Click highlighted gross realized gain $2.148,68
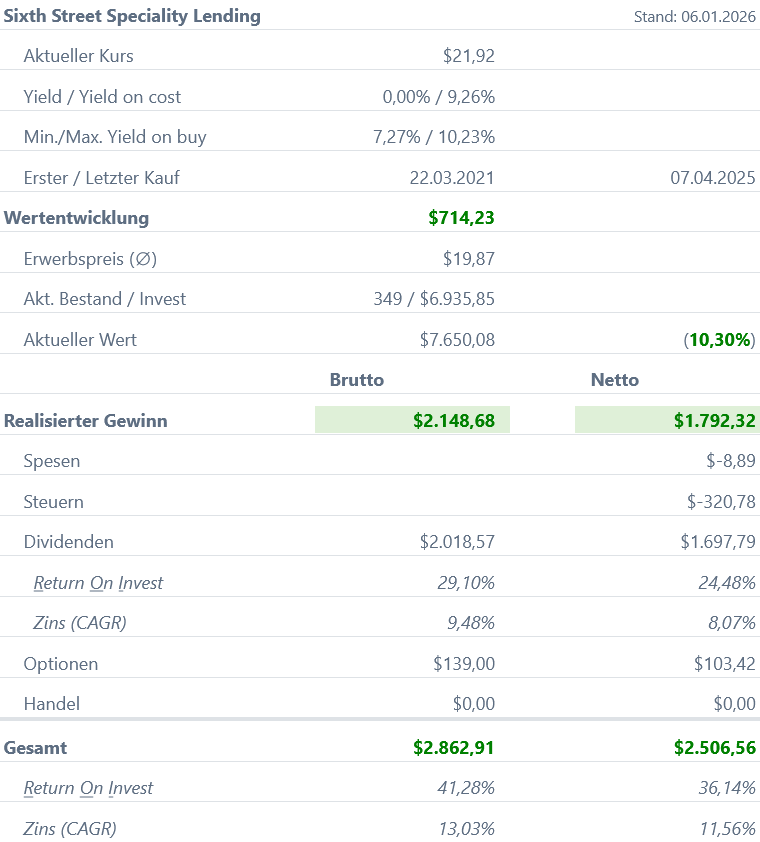This screenshot has width=760, height=842. coord(453,421)
